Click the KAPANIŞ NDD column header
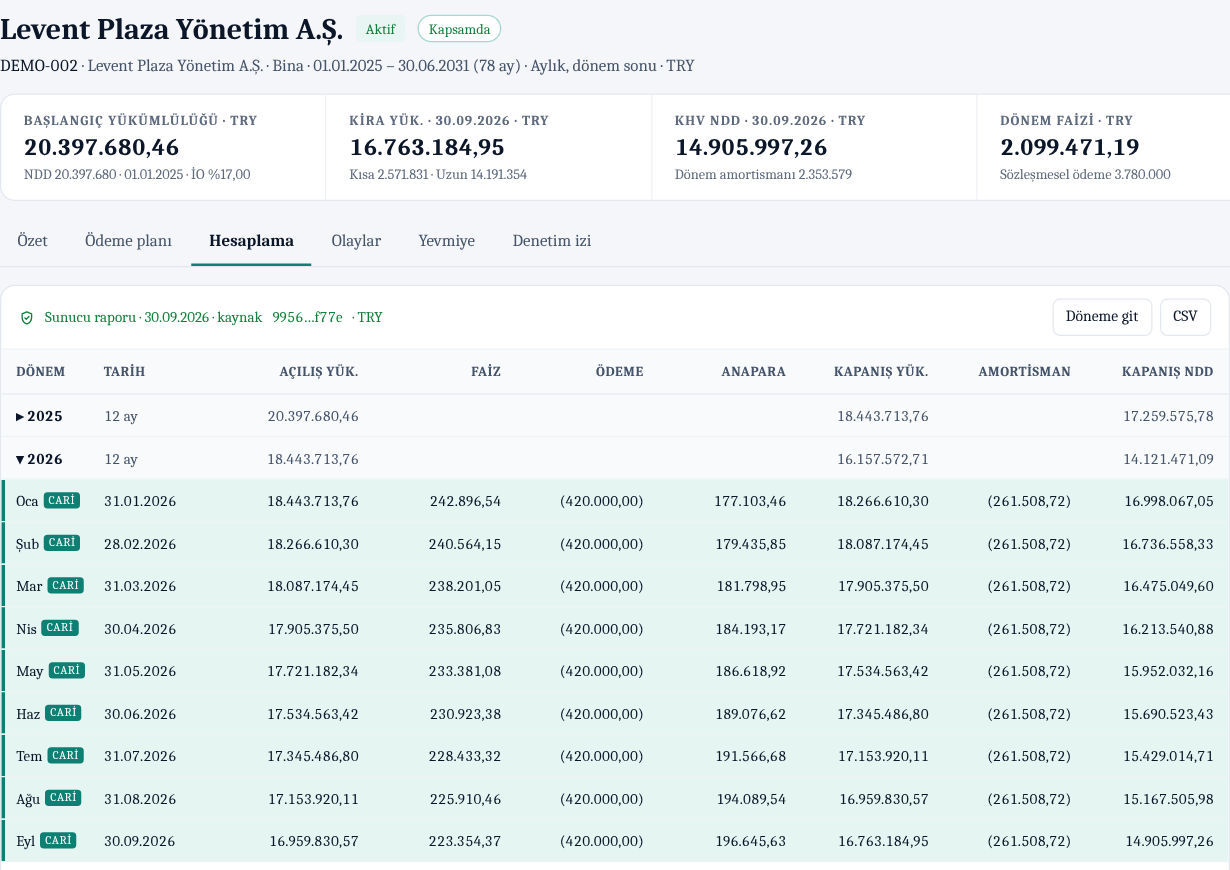1230x870 pixels. 1167,372
